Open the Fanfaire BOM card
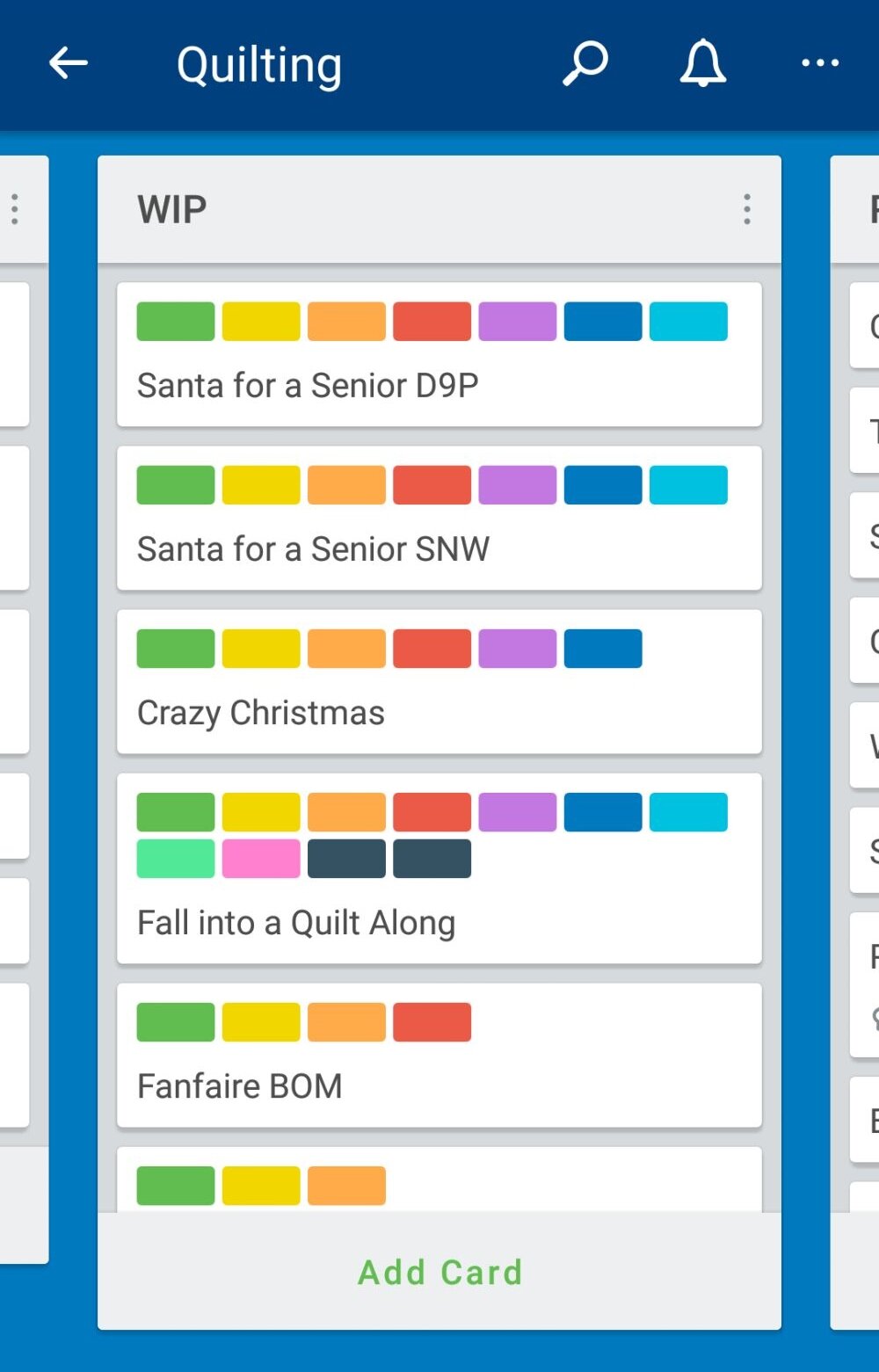The image size is (879, 1372). (439, 1055)
